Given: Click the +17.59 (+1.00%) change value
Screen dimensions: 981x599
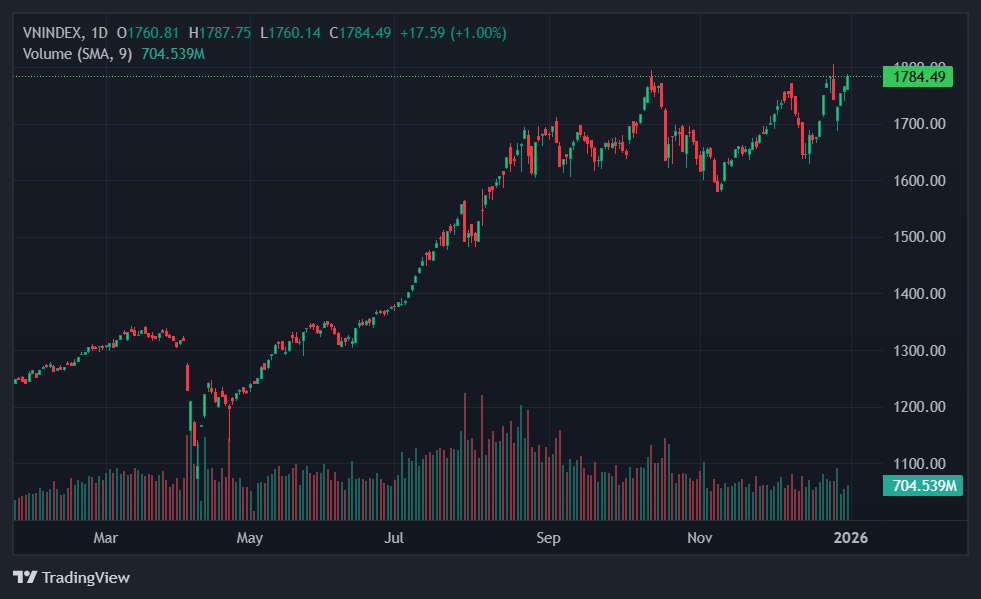Looking at the screenshot, I should 453,33.
